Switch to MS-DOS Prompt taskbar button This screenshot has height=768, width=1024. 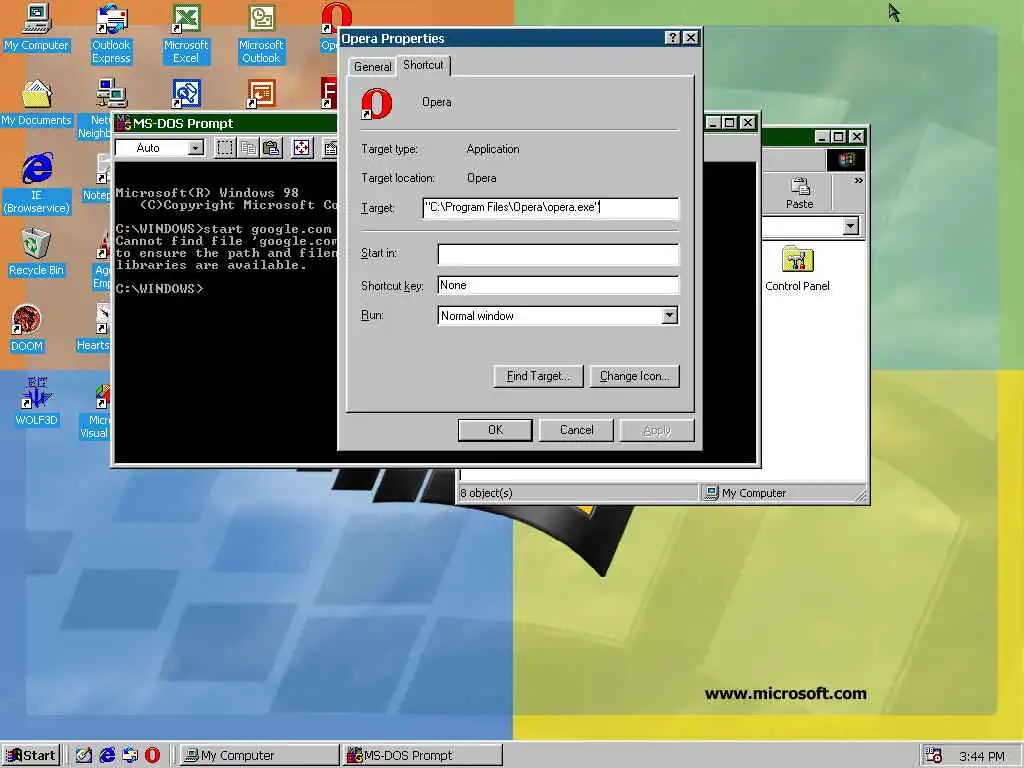point(423,755)
